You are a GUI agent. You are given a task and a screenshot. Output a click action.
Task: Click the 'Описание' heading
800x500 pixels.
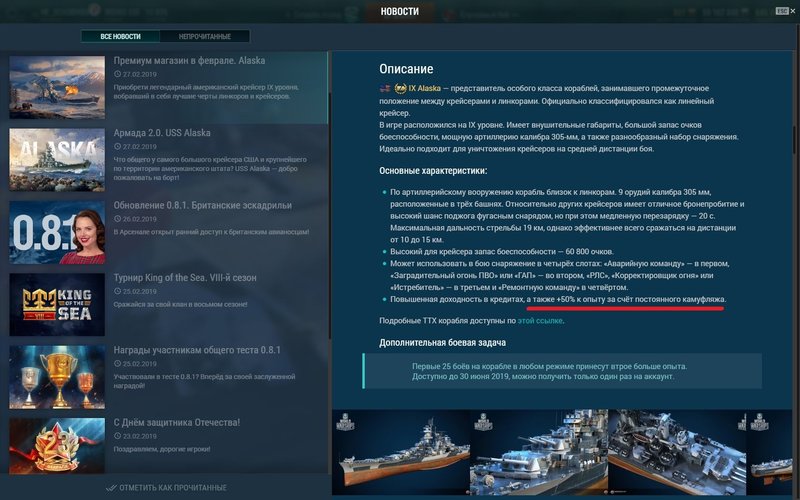pos(406,69)
